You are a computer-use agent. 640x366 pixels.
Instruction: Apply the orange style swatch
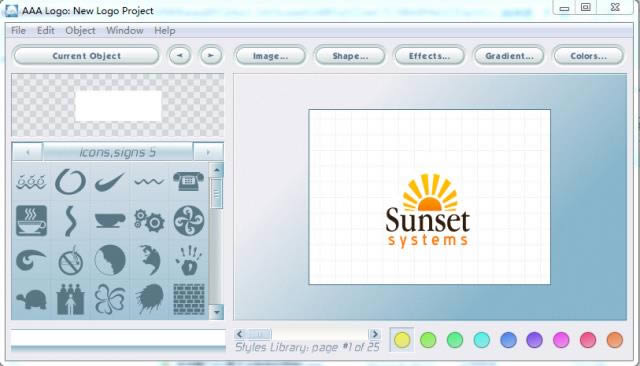[615, 339]
